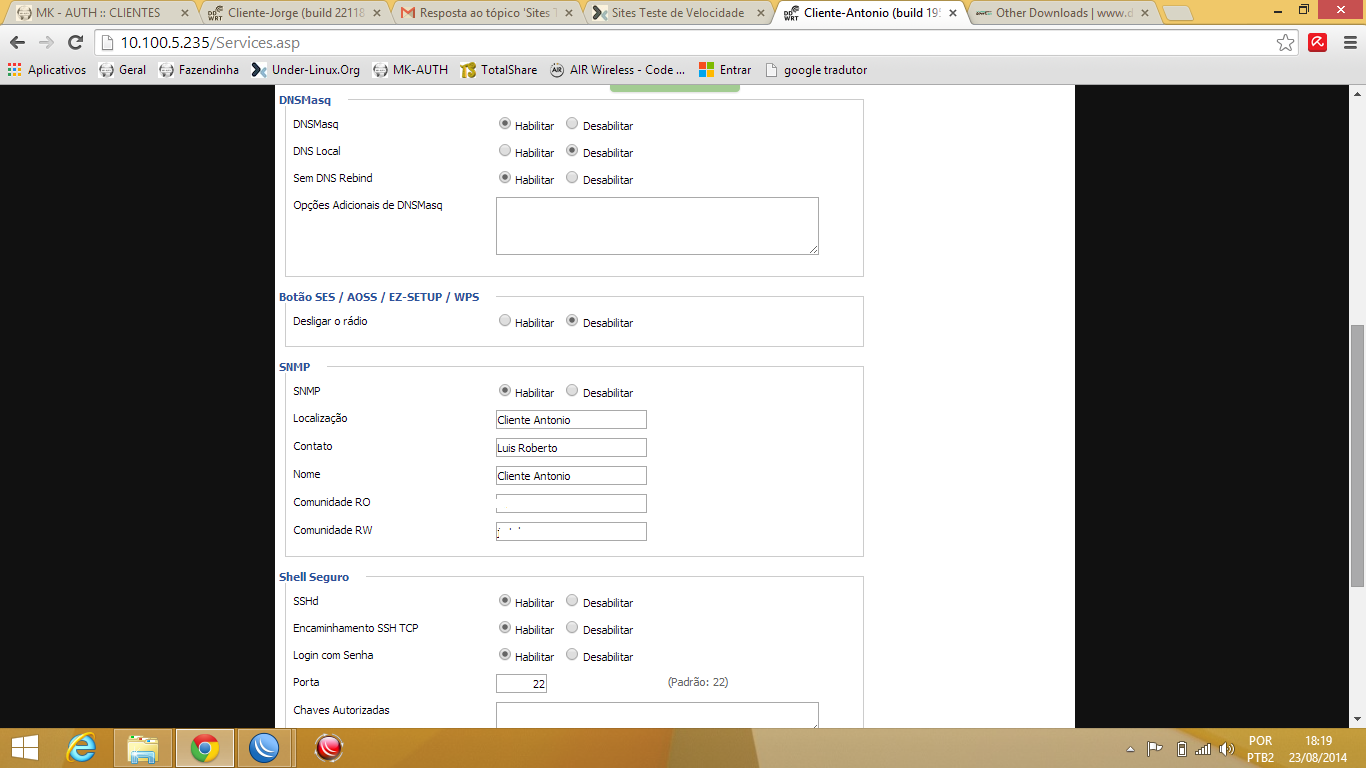This screenshot has height=768, width=1366.
Task: Click the POR PTB2 language indicator
Action: pos(1260,749)
